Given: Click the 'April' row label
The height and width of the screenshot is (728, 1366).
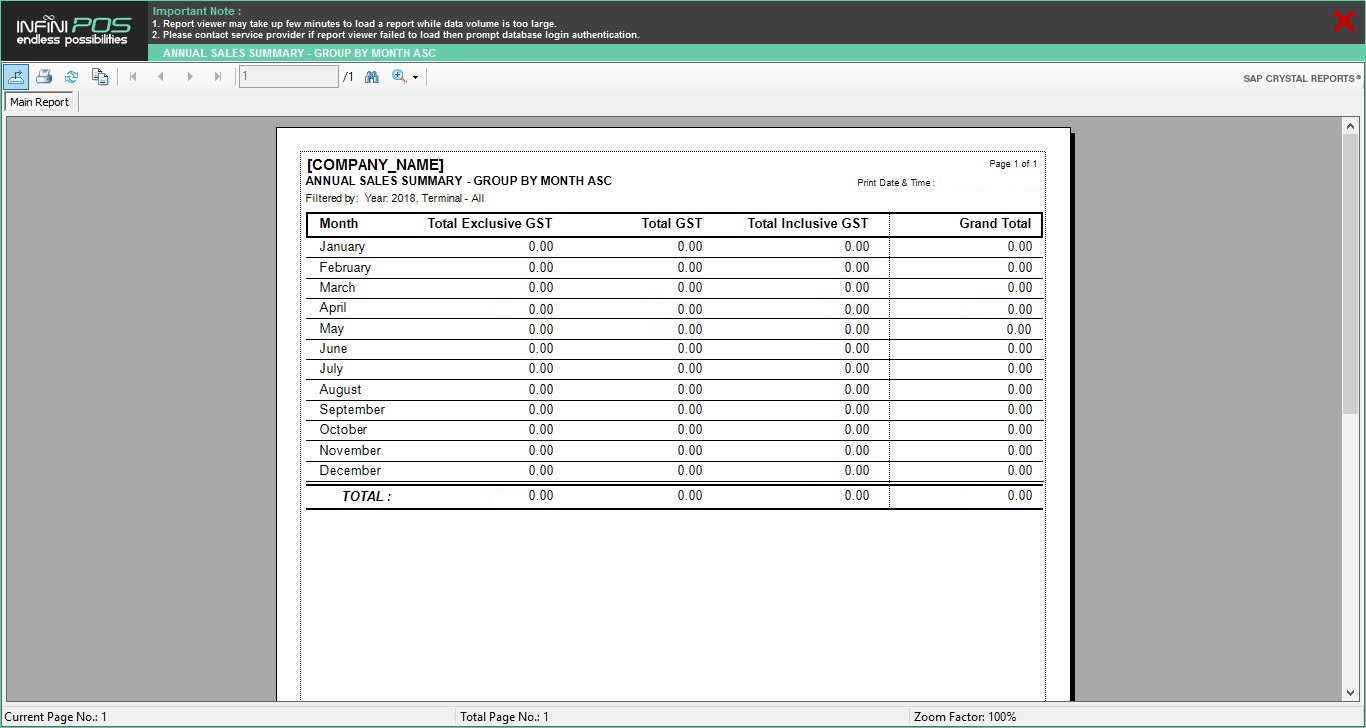Looking at the screenshot, I should (333, 308).
